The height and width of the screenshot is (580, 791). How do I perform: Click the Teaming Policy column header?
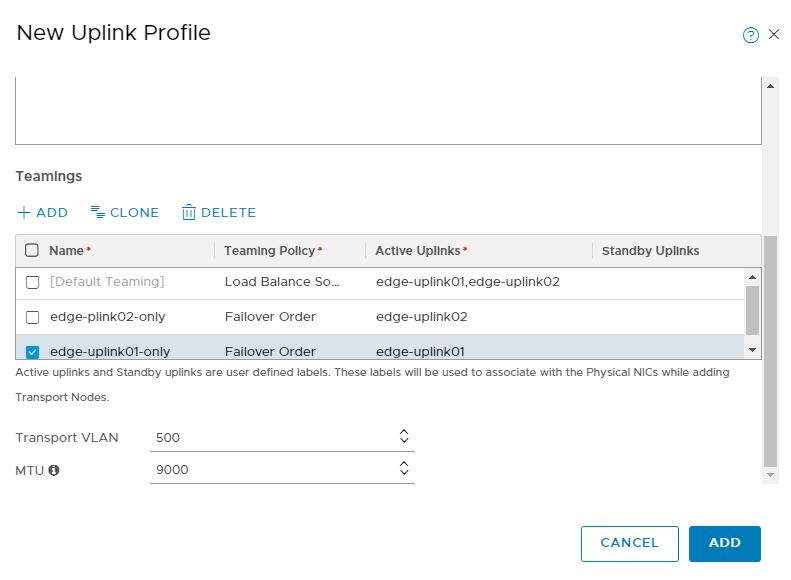pos(273,251)
